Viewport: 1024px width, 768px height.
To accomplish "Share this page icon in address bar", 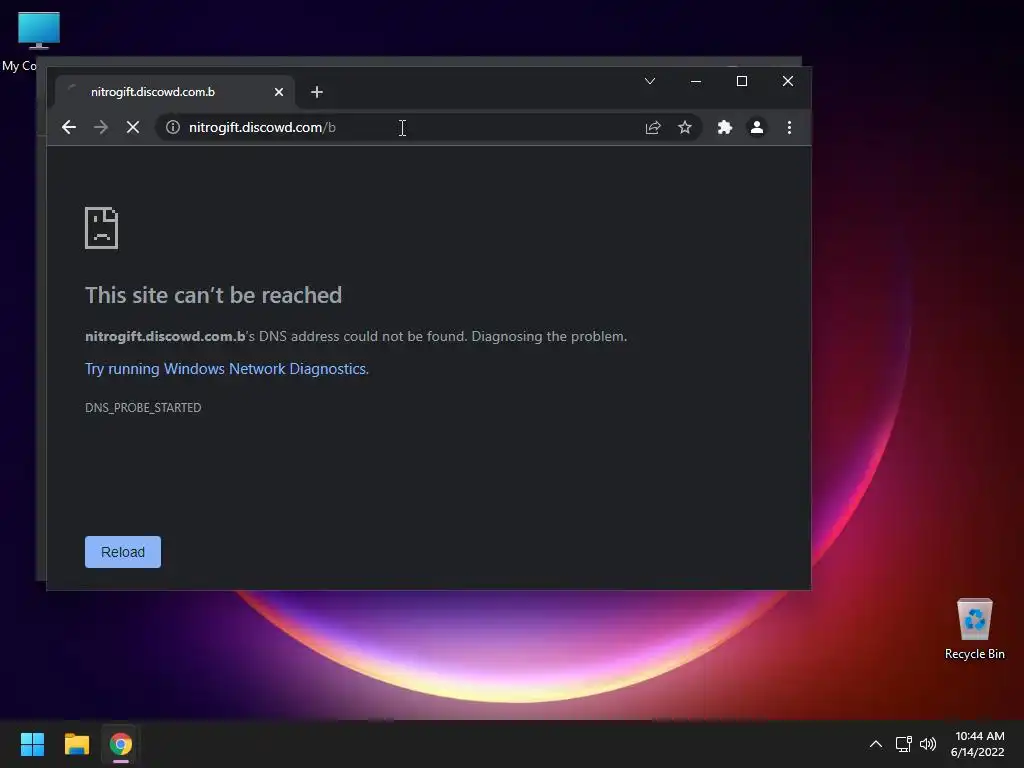I will point(653,127).
